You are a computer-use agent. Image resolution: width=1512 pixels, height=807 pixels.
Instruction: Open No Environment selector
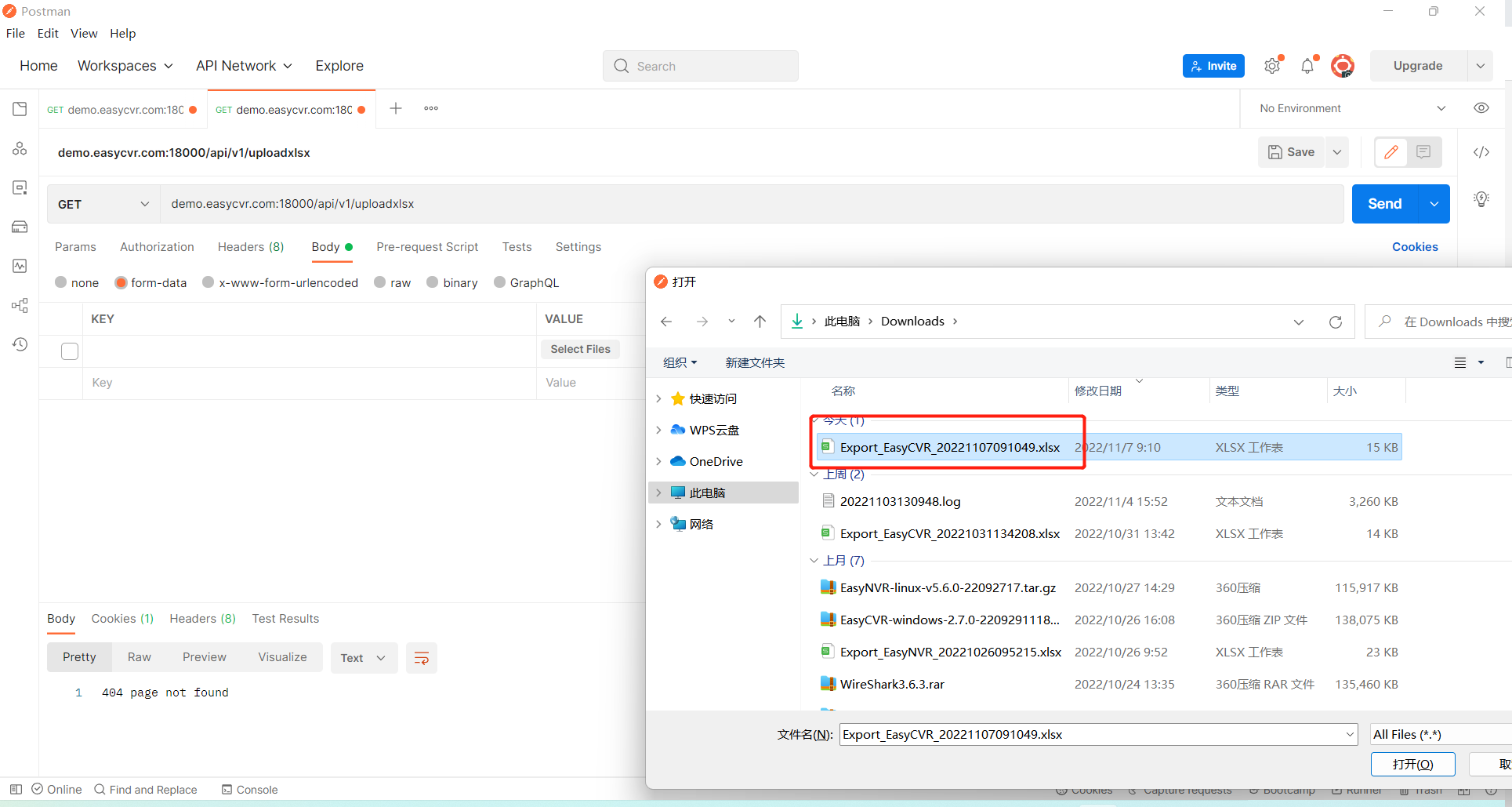1352,108
